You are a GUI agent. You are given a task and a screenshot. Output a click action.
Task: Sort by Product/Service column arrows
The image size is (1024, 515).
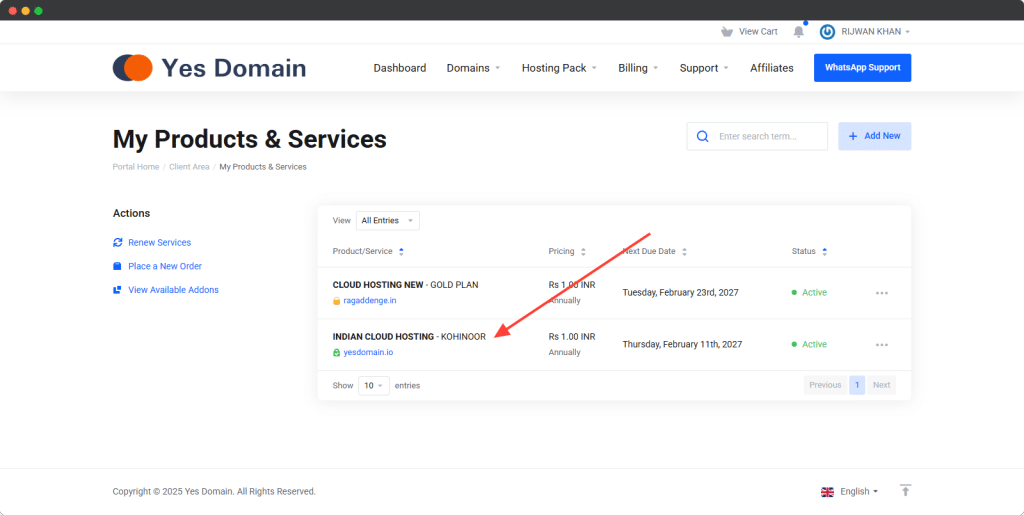[x=401, y=251]
